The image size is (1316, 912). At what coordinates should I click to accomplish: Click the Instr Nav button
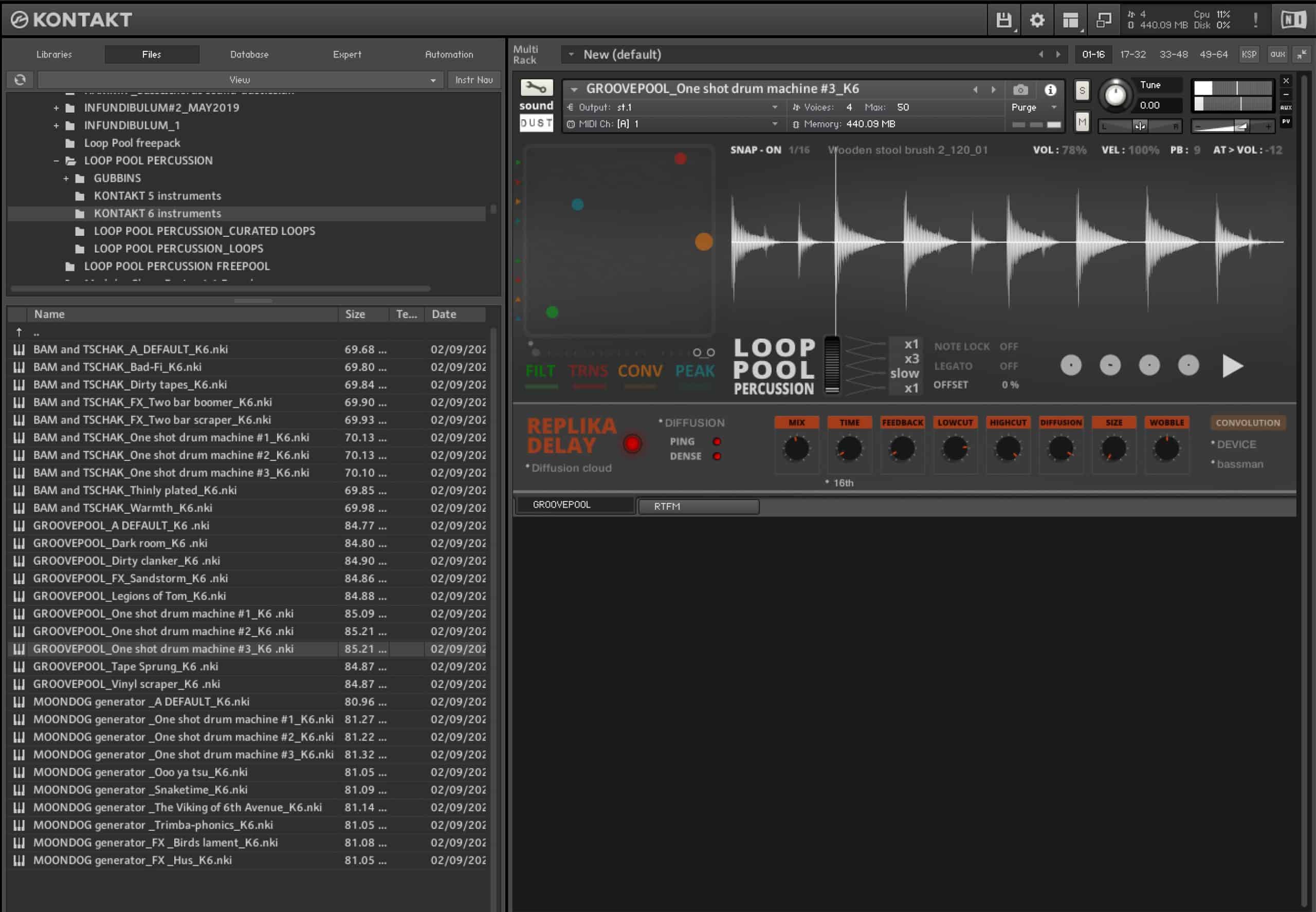pyautogui.click(x=474, y=80)
